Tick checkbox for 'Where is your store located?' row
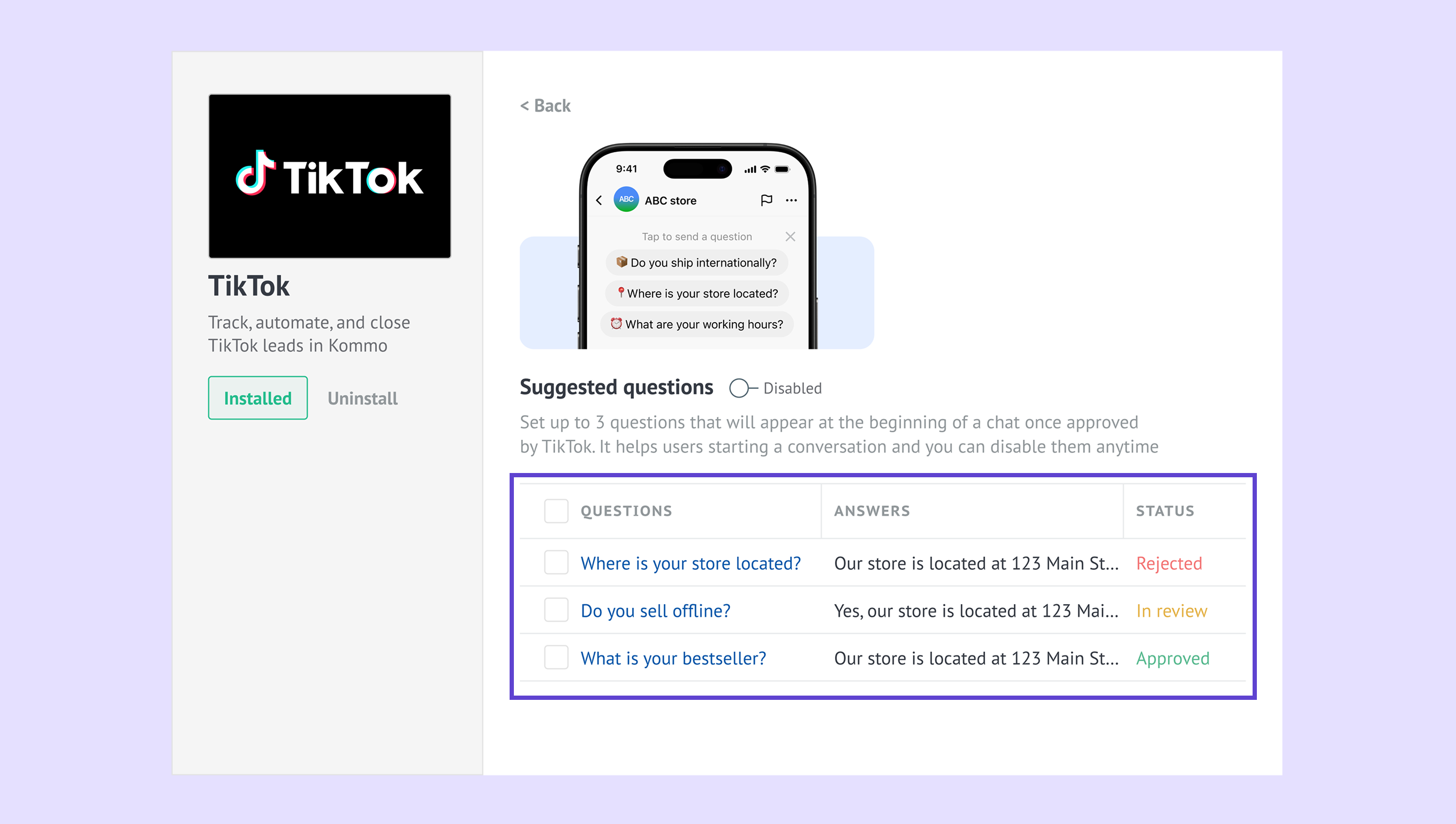 pos(556,562)
